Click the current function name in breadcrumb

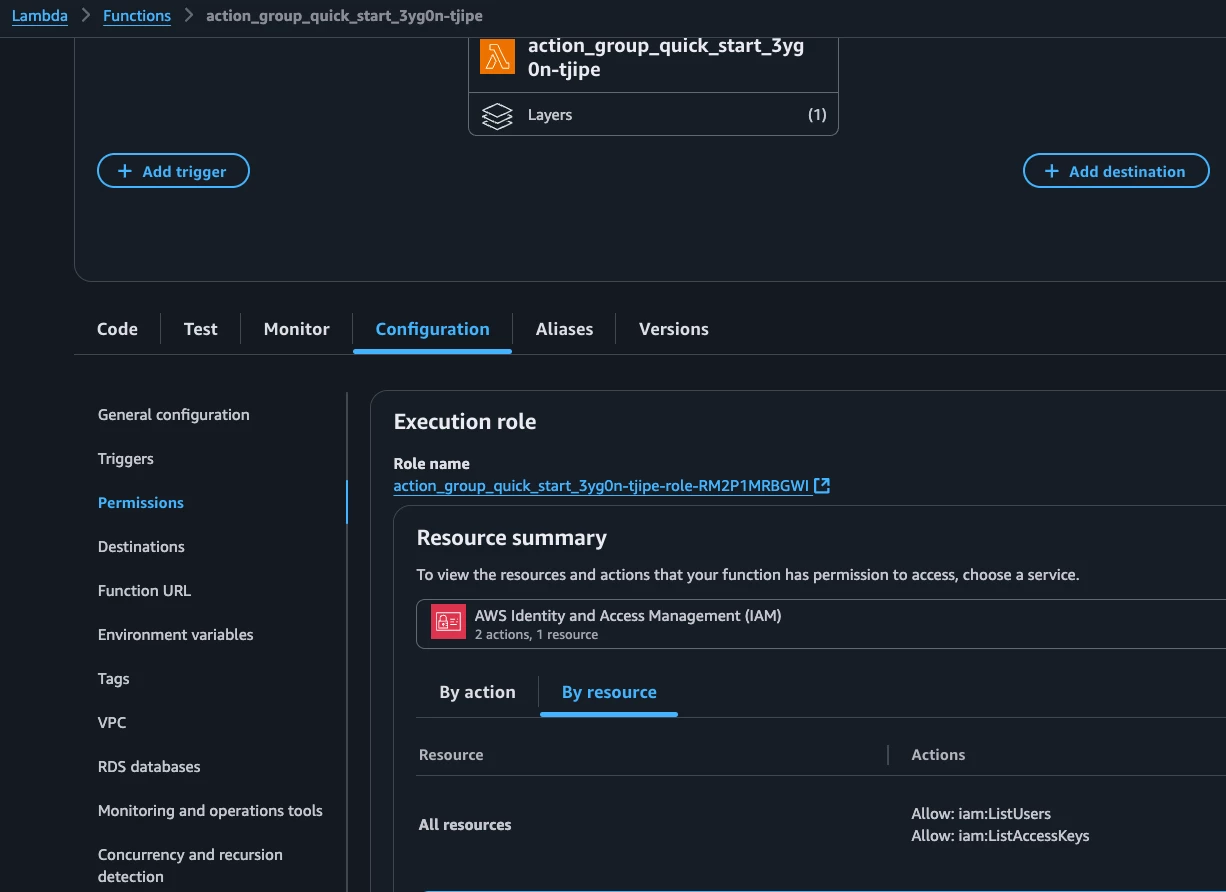[x=344, y=16]
